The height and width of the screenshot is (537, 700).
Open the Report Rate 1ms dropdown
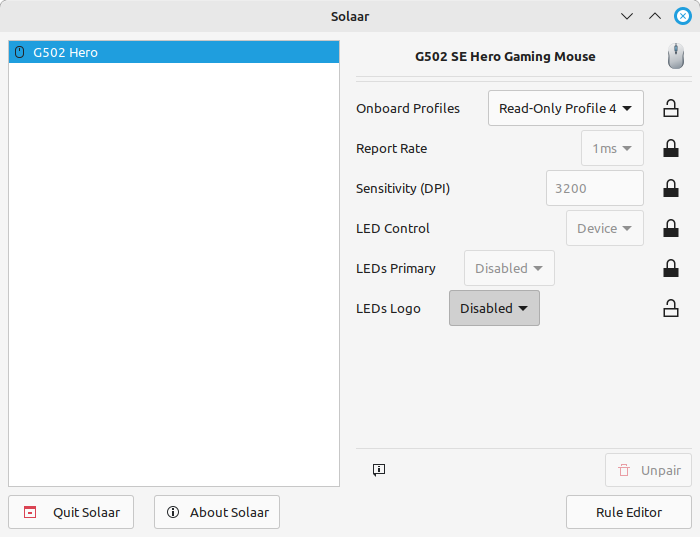(612, 148)
